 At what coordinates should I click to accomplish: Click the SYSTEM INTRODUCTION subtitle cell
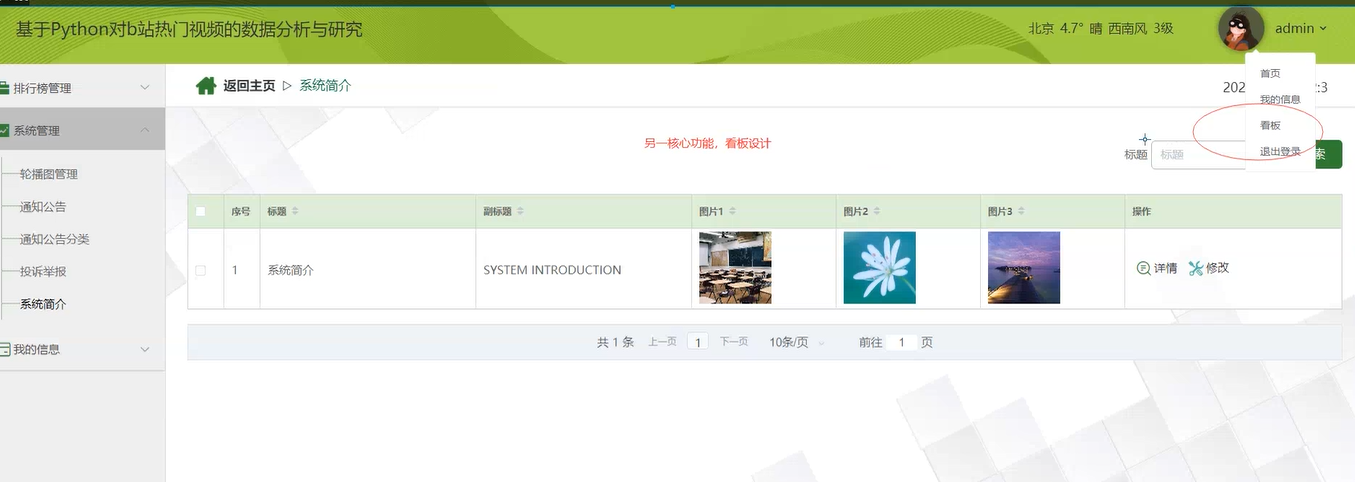coord(552,270)
